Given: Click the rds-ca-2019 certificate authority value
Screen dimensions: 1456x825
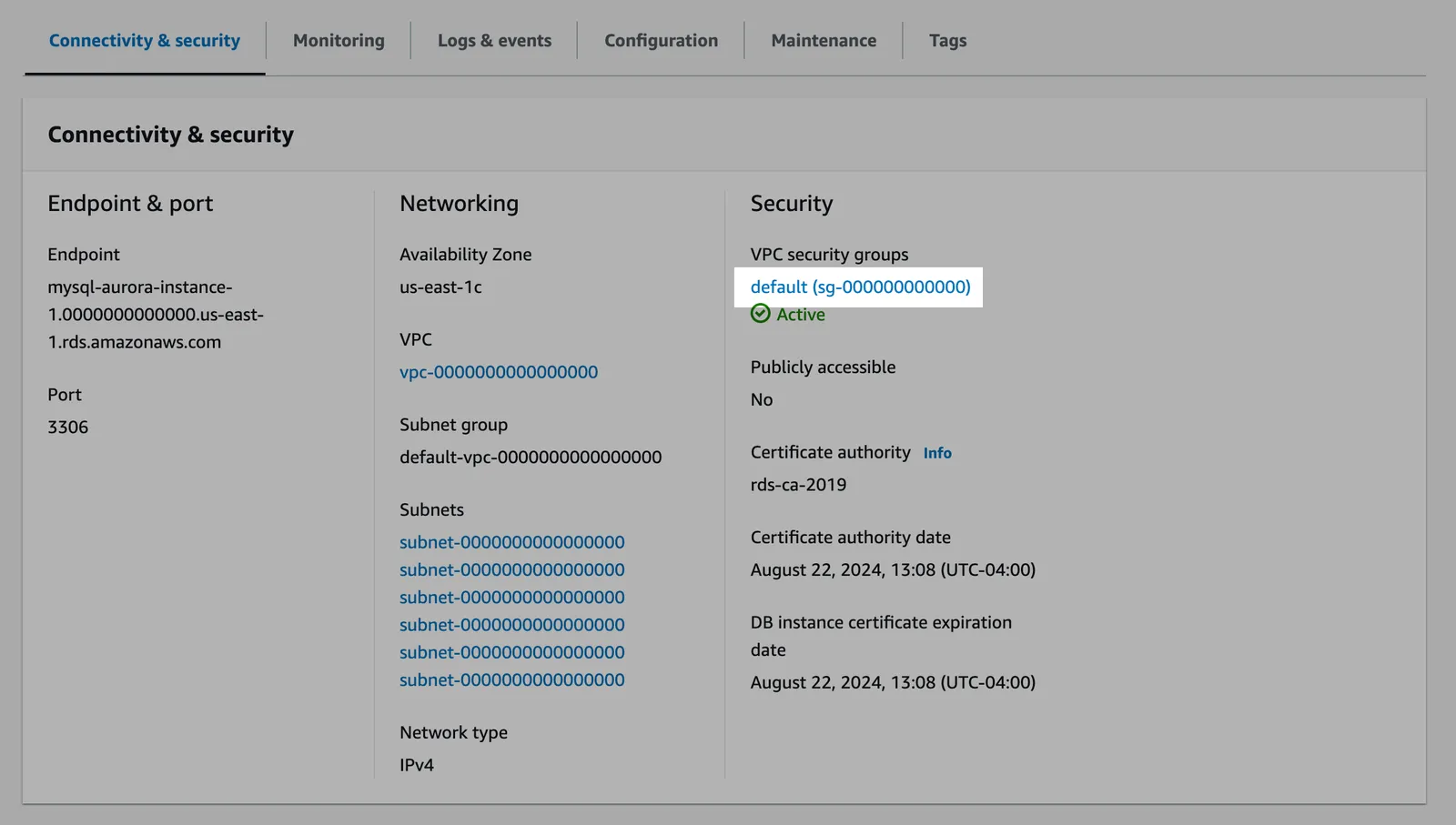Looking at the screenshot, I should click(798, 485).
